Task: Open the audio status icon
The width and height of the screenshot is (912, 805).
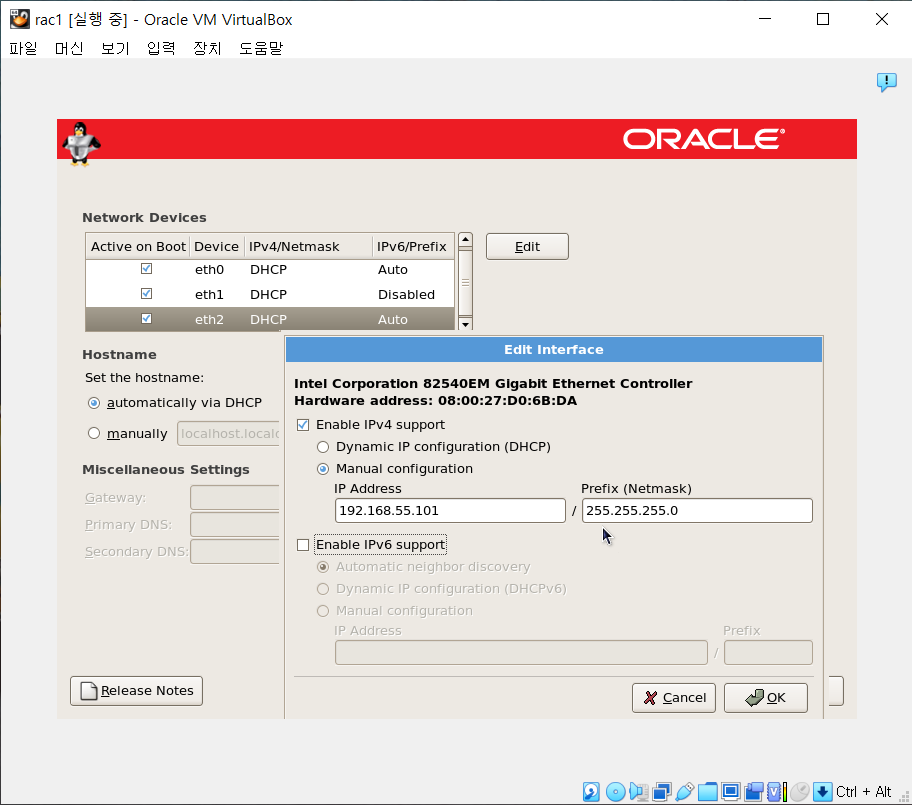Action: [639, 792]
